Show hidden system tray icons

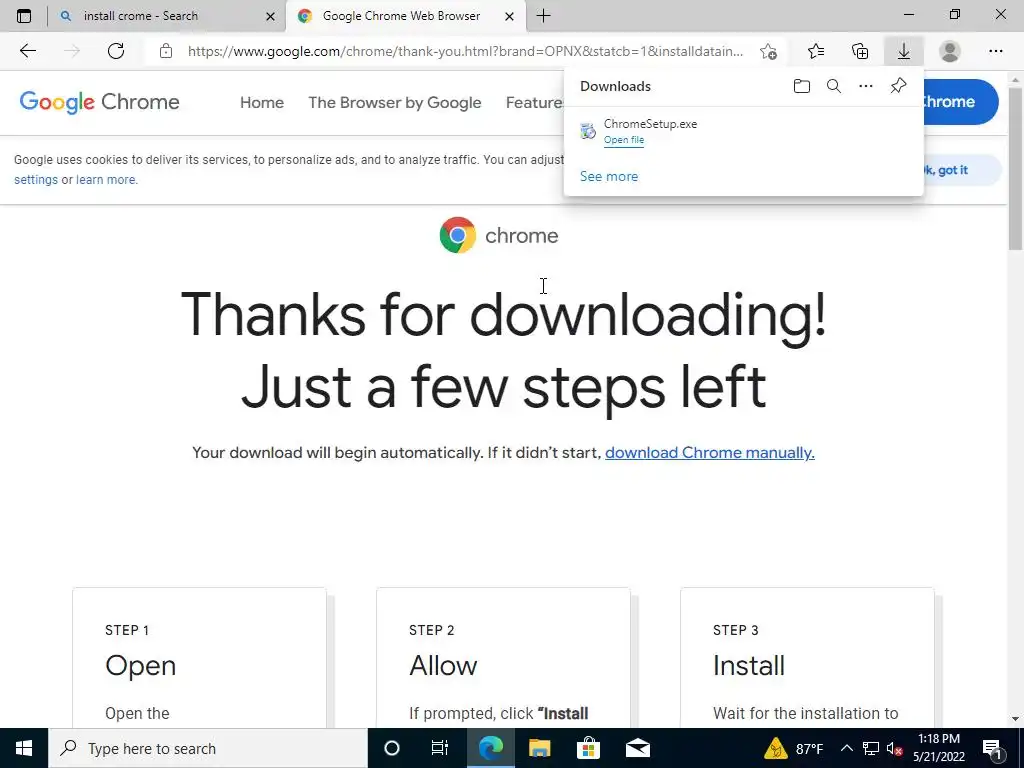pos(846,748)
